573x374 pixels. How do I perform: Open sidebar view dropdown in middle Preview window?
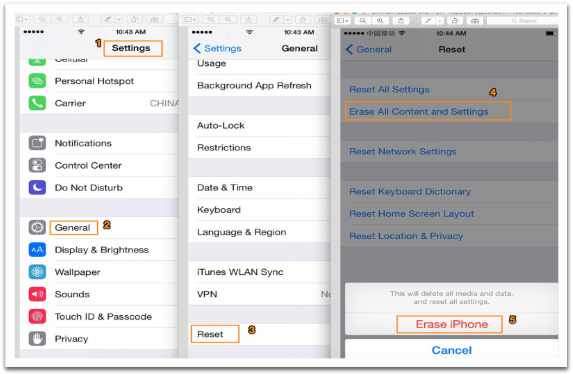(x=190, y=19)
